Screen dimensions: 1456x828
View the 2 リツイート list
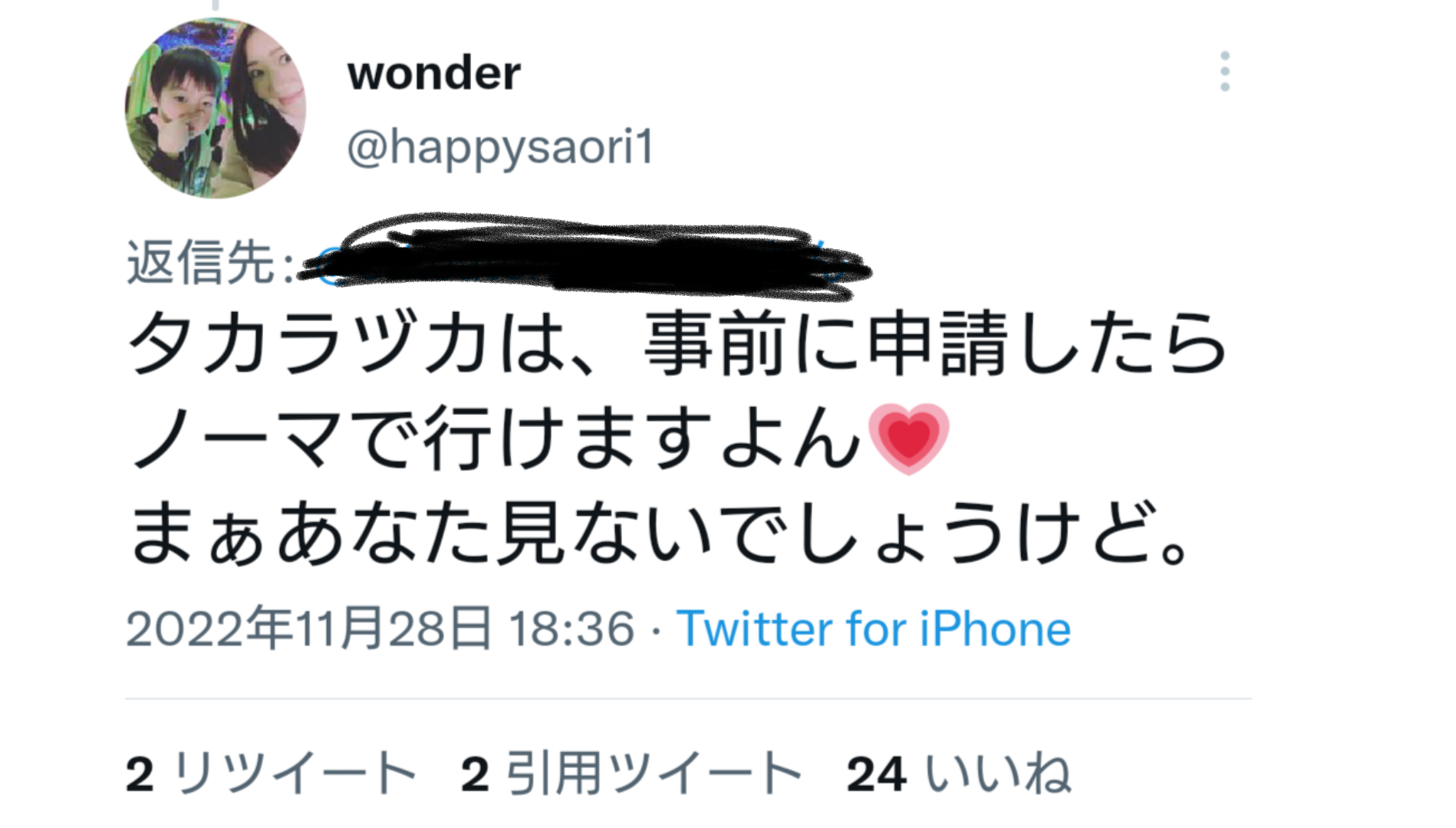tap(271, 774)
